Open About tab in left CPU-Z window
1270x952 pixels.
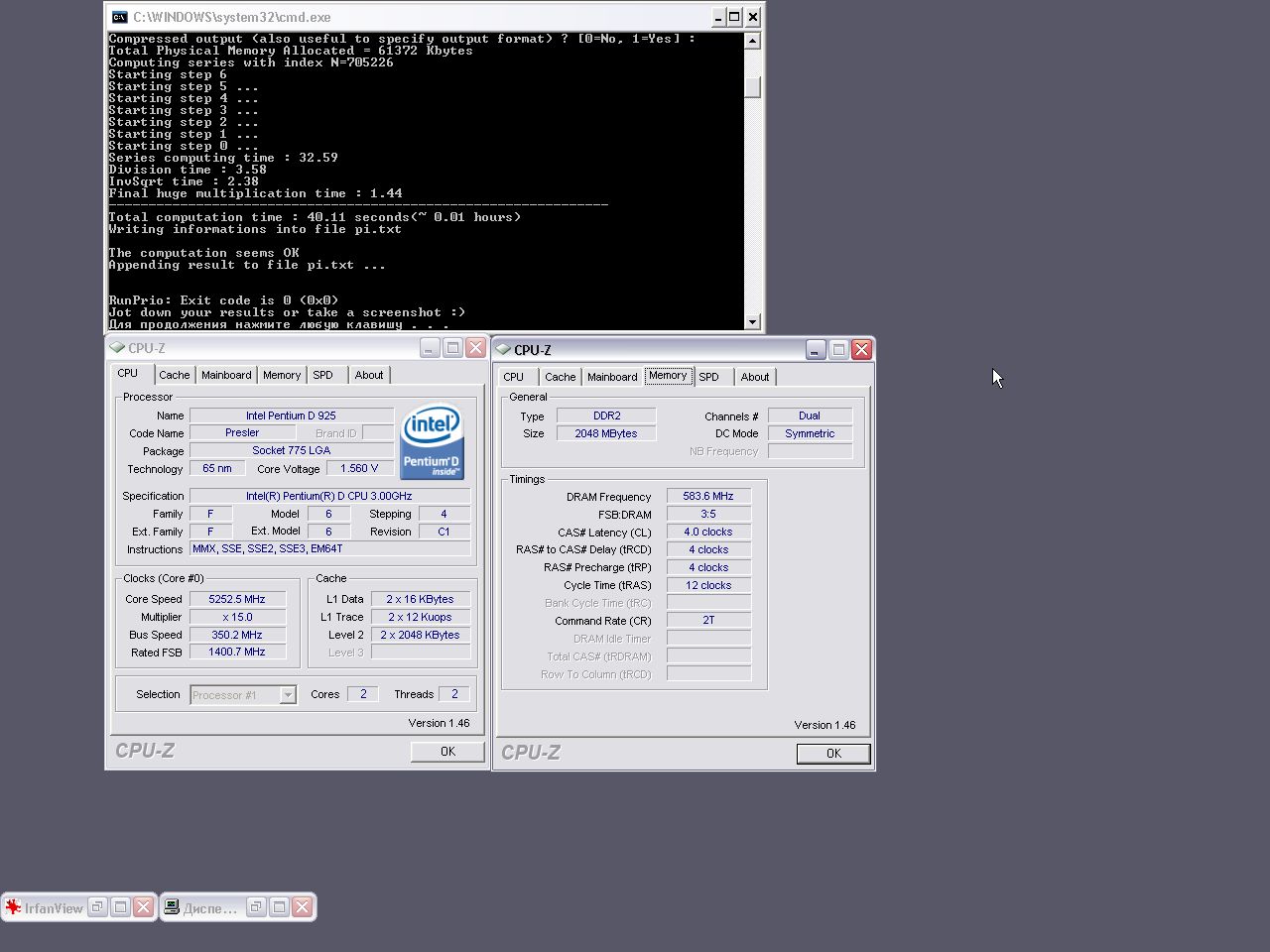tap(369, 375)
